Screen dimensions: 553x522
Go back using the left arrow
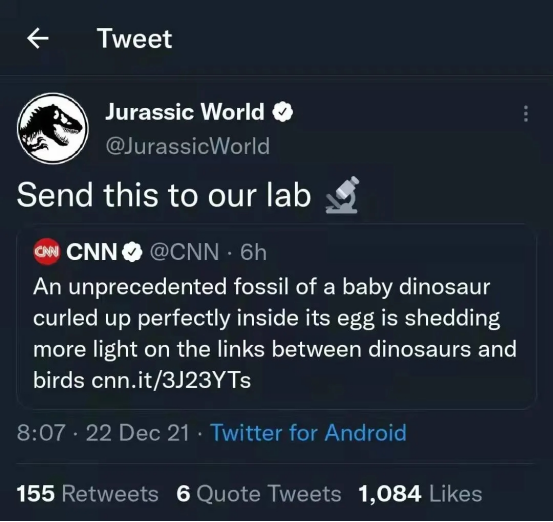click(x=38, y=38)
